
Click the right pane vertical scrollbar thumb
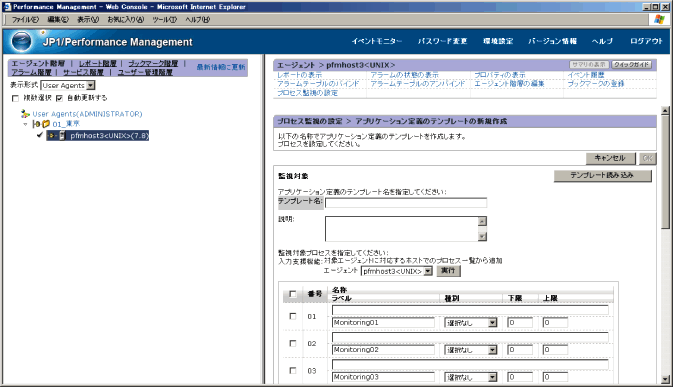point(665,172)
